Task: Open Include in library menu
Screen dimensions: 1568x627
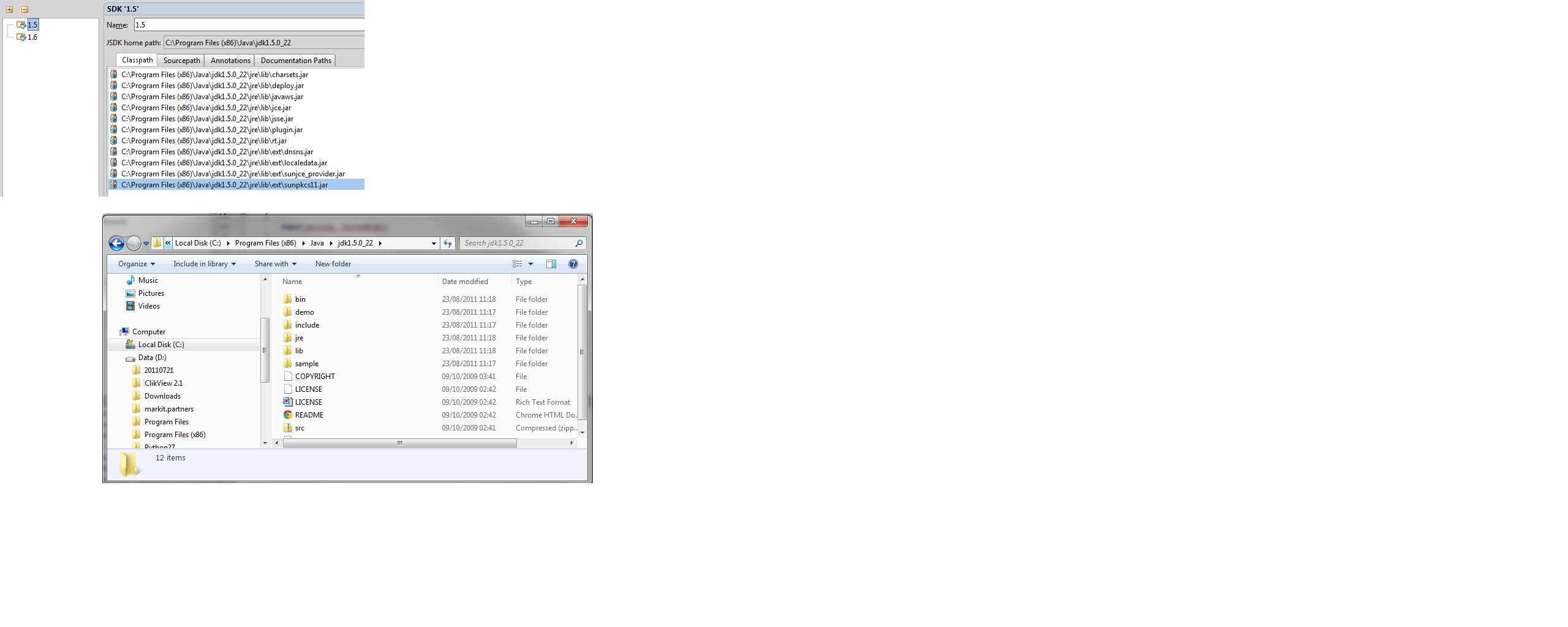Action: tap(204, 264)
